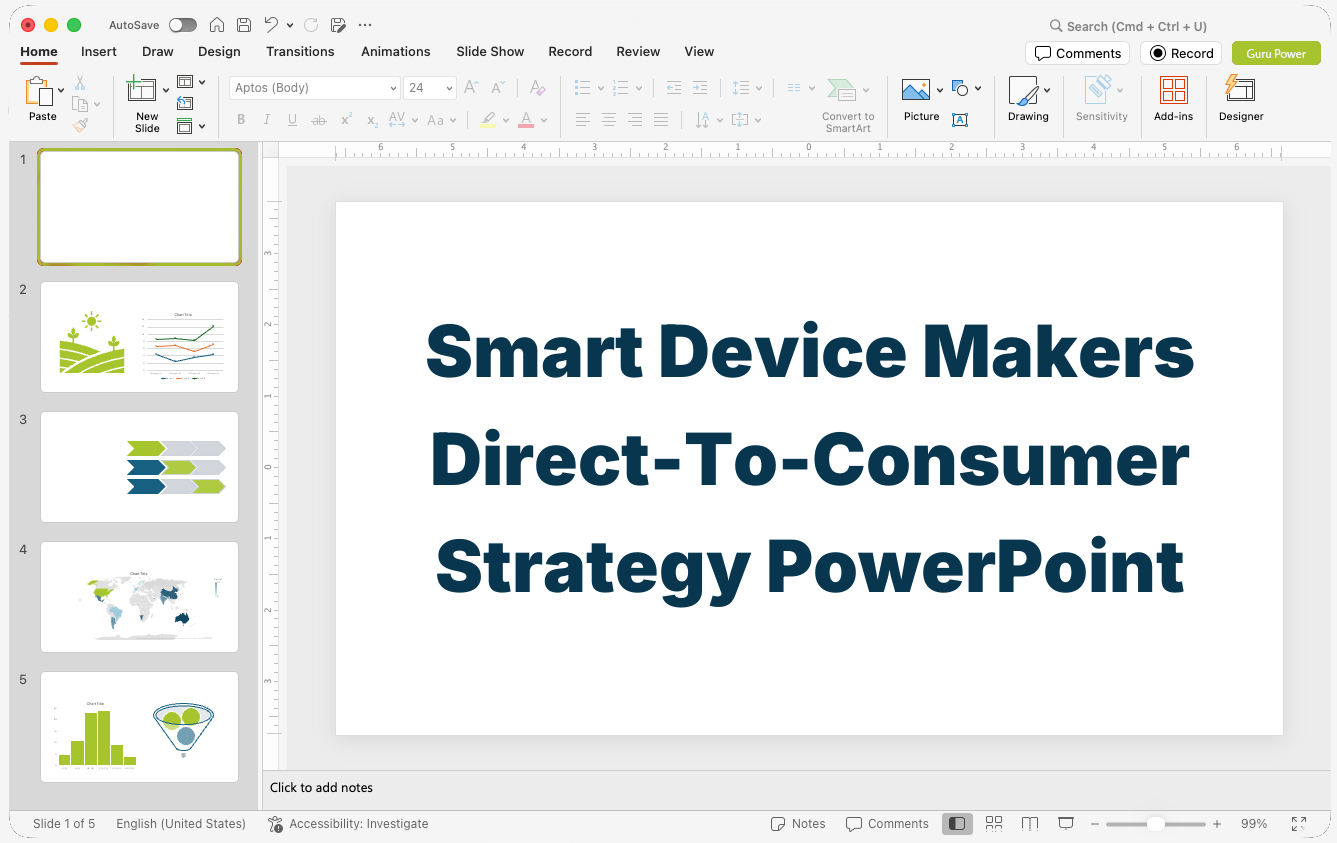The width and height of the screenshot is (1337, 843).
Task: Click the Comments button near the Record button
Action: point(1077,53)
